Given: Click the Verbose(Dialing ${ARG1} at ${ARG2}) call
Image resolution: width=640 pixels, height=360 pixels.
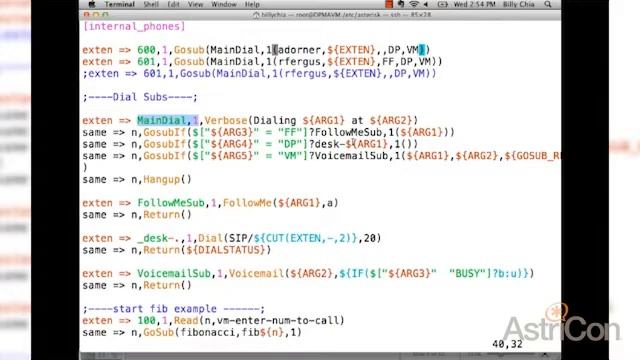Looking at the screenshot, I should coord(311,120).
